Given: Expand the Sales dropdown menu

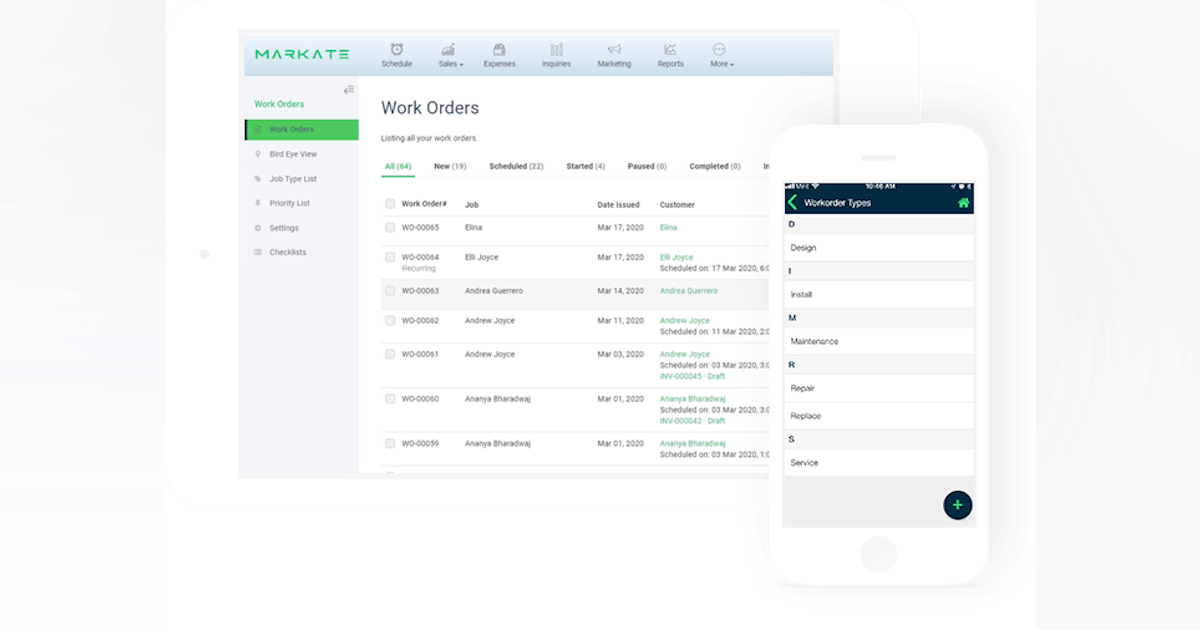Looking at the screenshot, I should [x=450, y=55].
